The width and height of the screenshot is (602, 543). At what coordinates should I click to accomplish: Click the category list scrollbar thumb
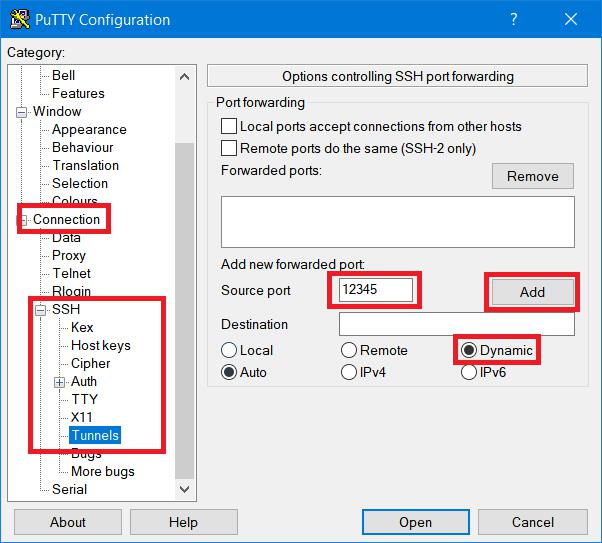coord(184,310)
